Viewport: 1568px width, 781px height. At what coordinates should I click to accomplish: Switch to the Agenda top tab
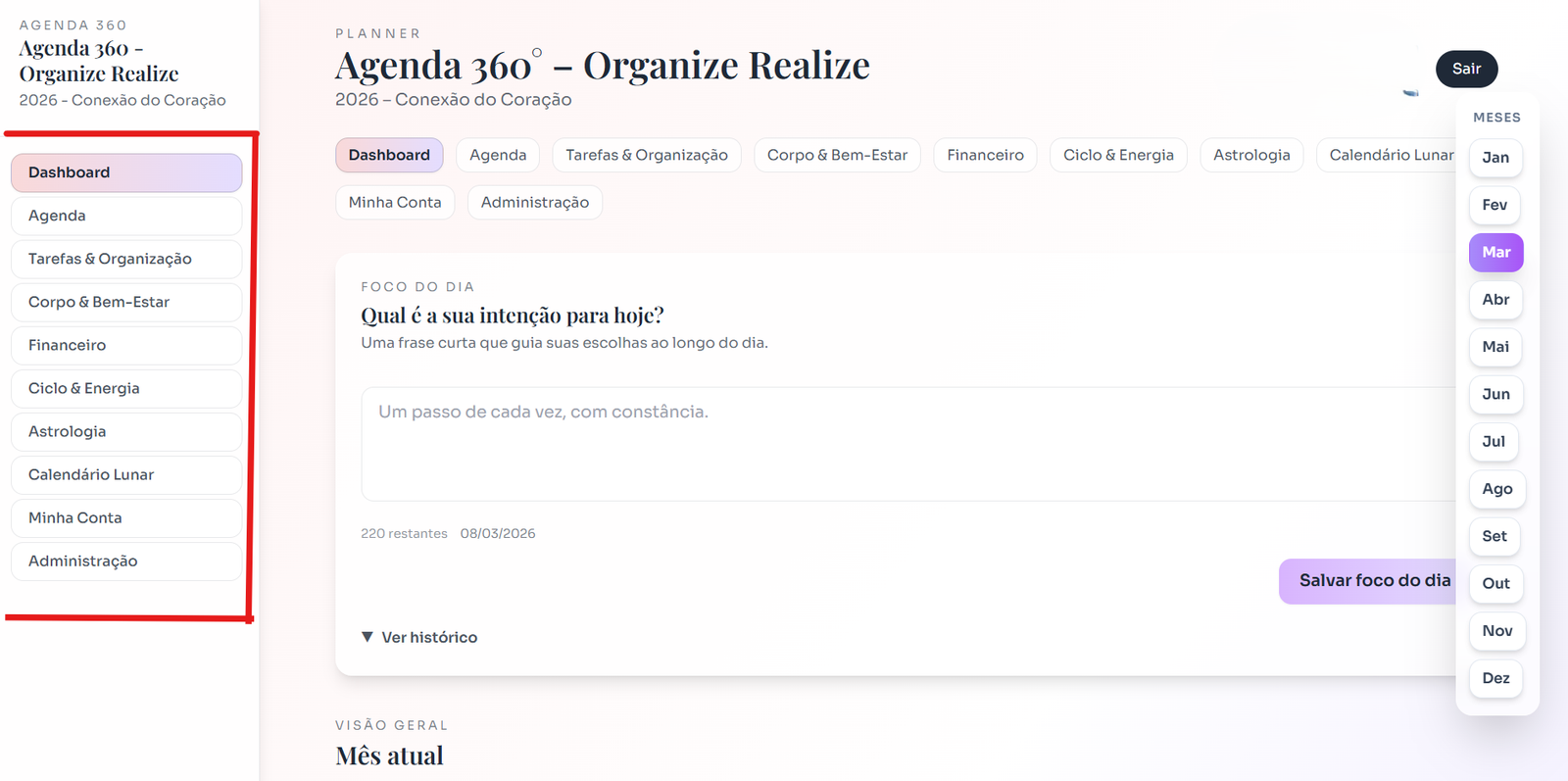498,155
